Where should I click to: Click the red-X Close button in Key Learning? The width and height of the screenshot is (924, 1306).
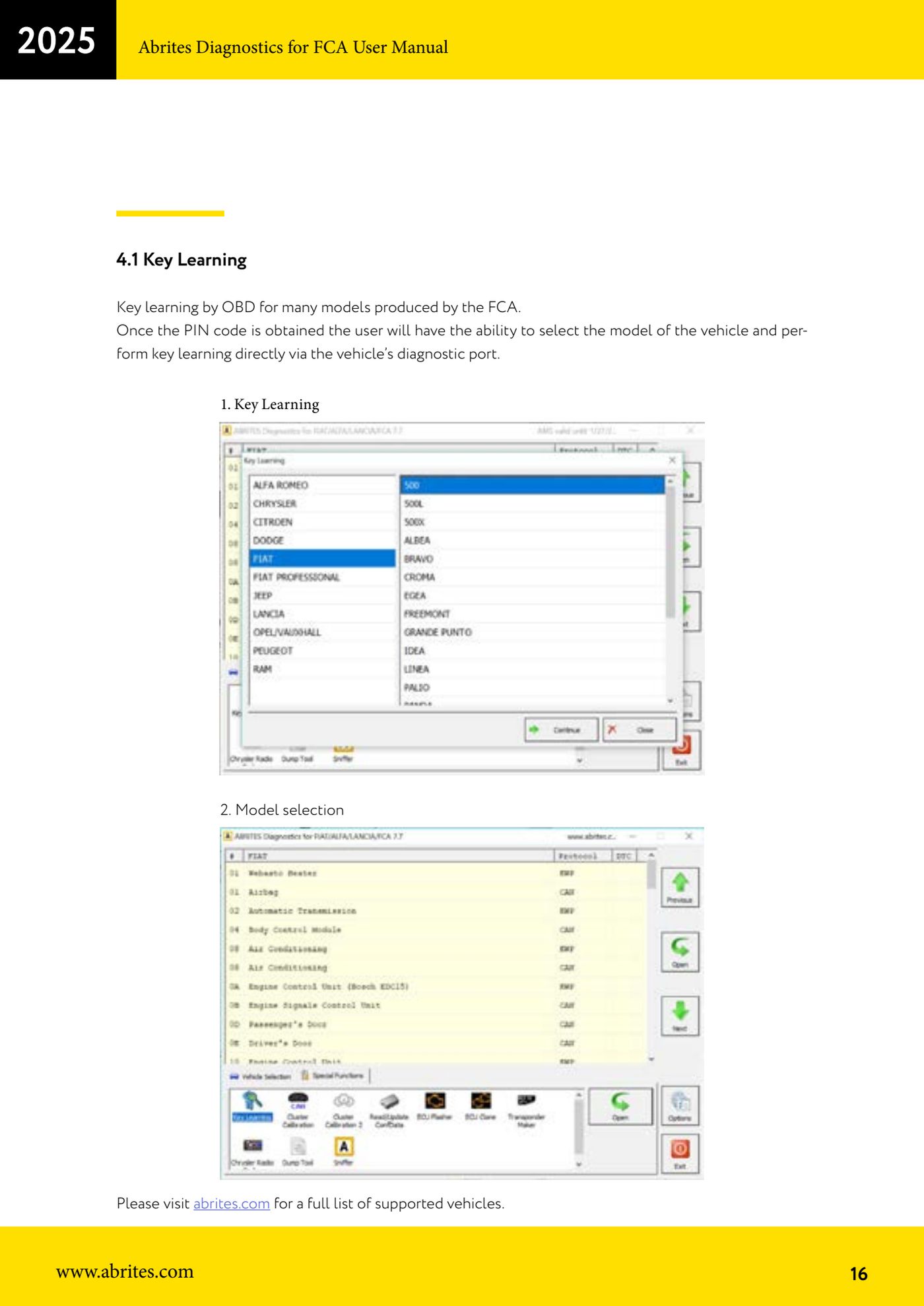pyautogui.click(x=640, y=730)
